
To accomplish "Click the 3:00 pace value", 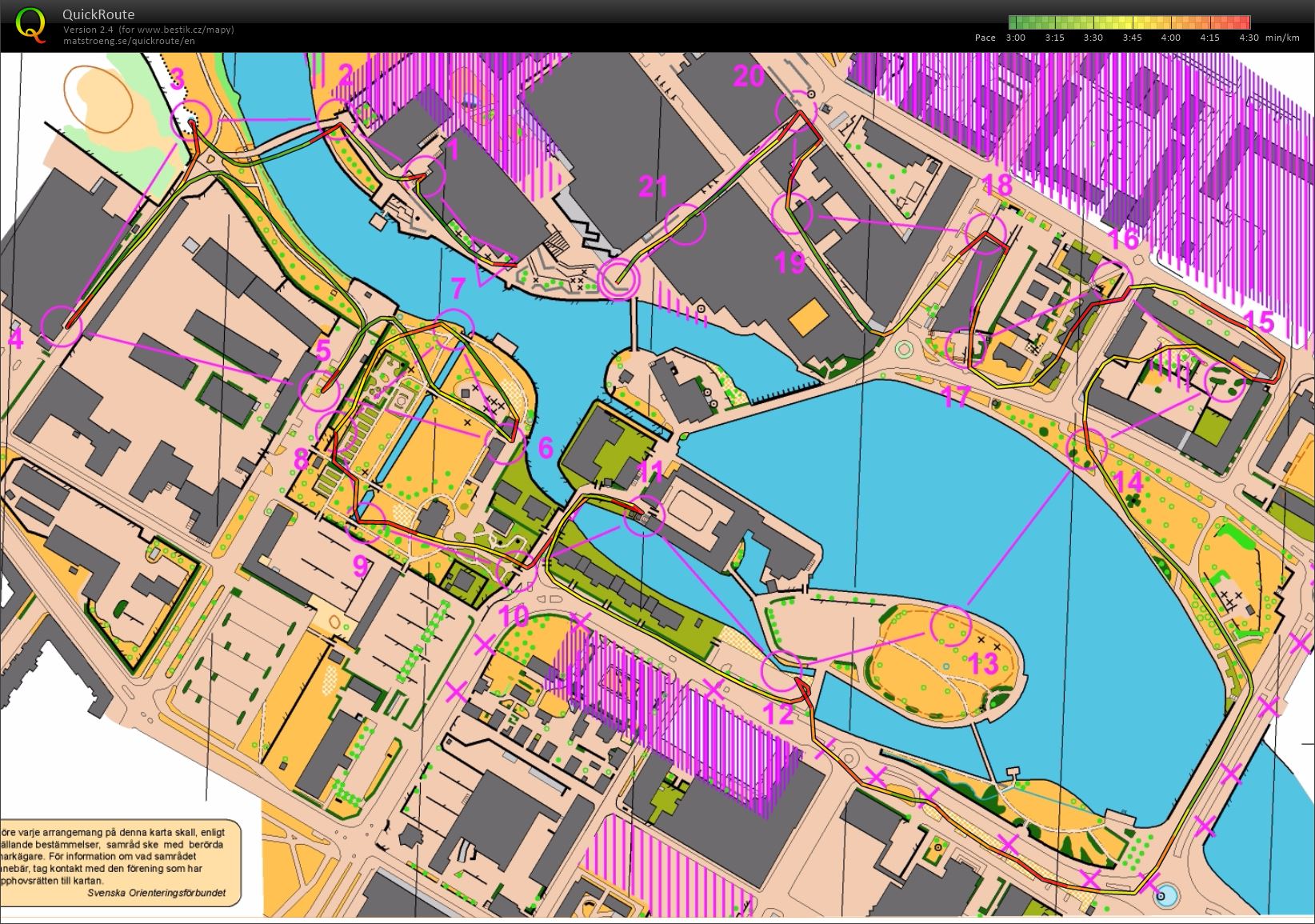I will click(x=1016, y=38).
